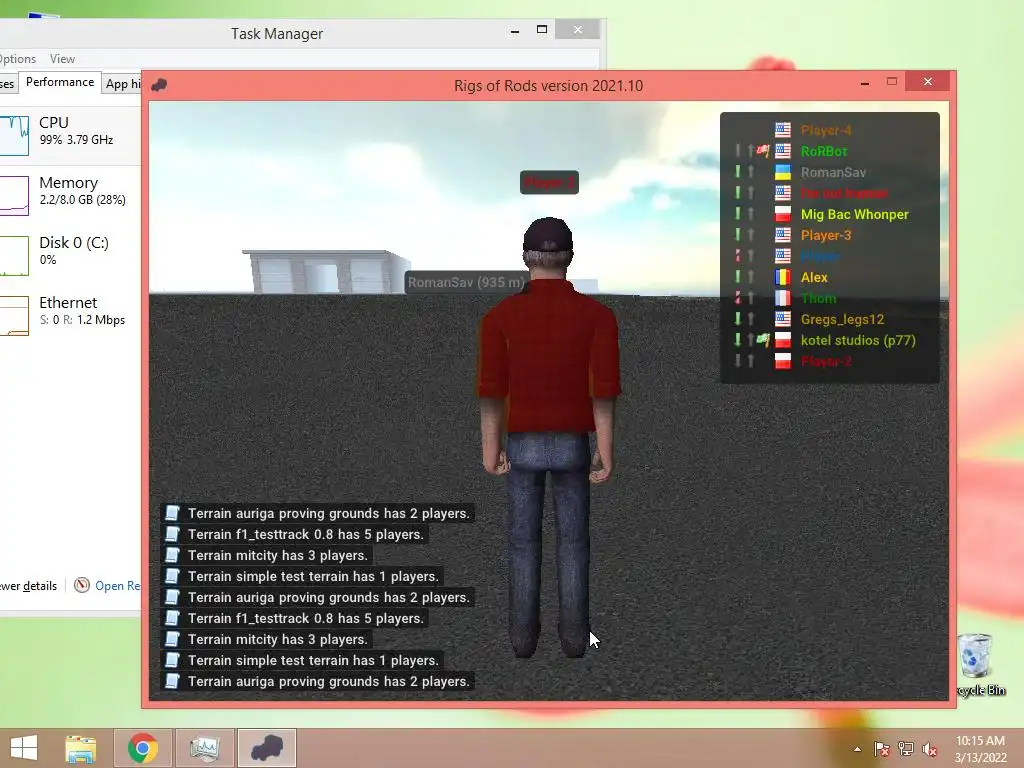
Task: Click the Polish flag beside Player-2
Action: tap(782, 361)
